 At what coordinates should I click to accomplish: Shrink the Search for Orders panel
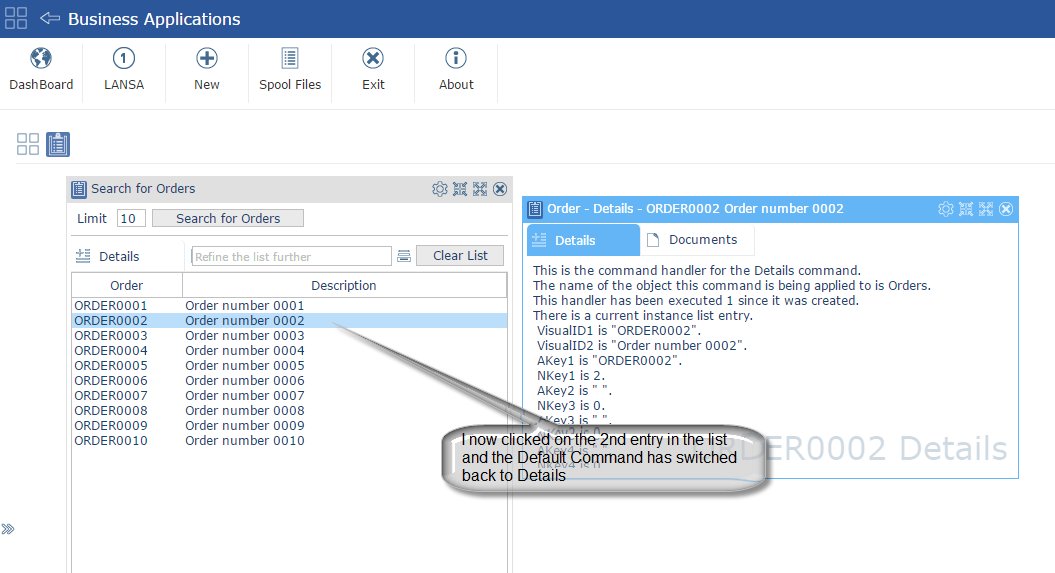click(x=460, y=189)
